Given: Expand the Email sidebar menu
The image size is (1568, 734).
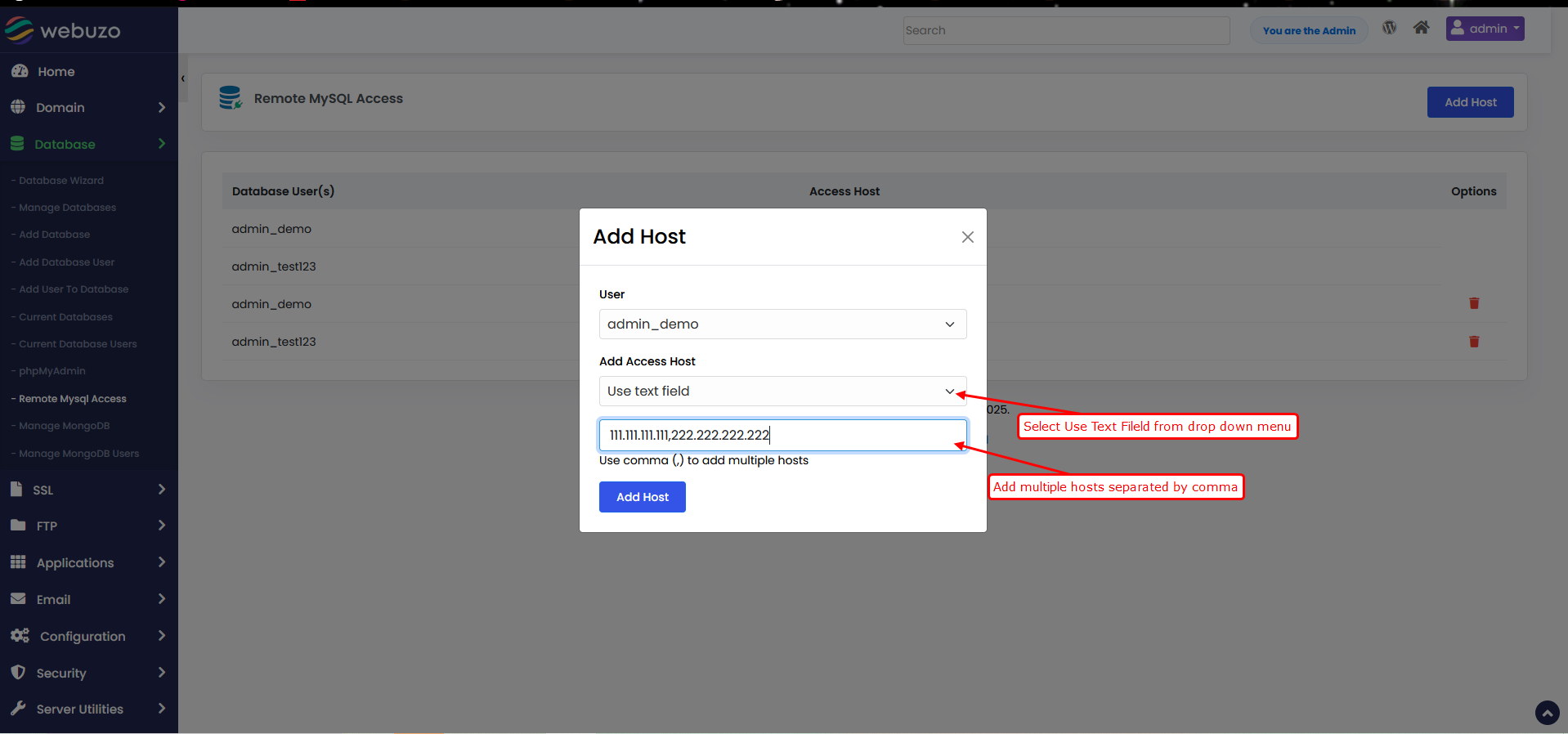Looking at the screenshot, I should [x=88, y=599].
